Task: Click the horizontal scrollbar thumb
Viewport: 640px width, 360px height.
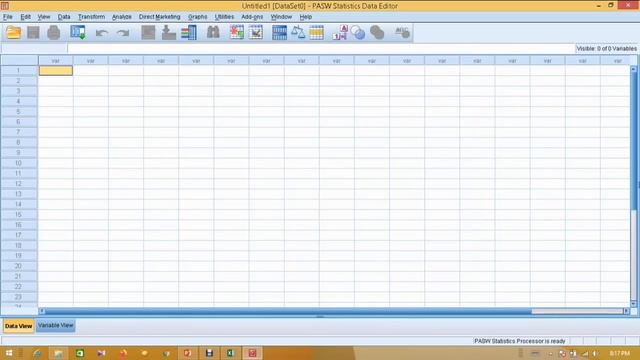Action: click(289, 311)
